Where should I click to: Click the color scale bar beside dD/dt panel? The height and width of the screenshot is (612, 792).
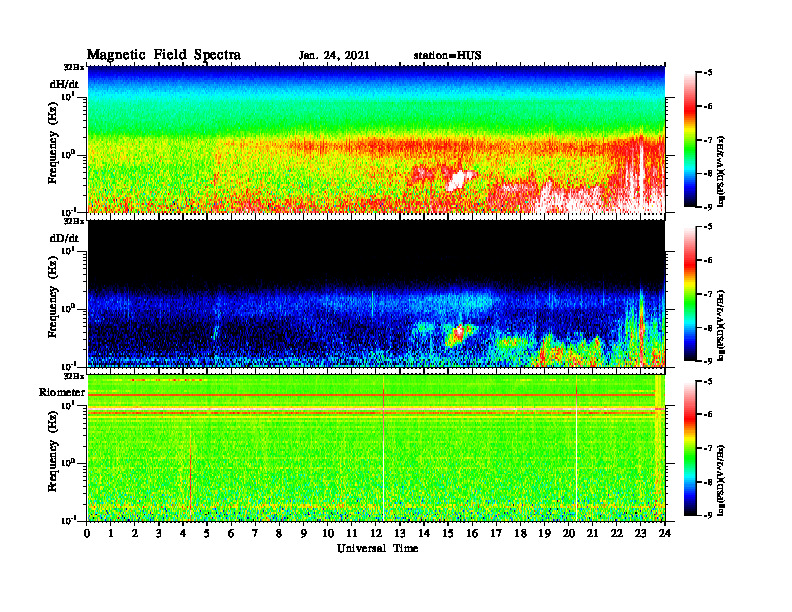(x=690, y=294)
